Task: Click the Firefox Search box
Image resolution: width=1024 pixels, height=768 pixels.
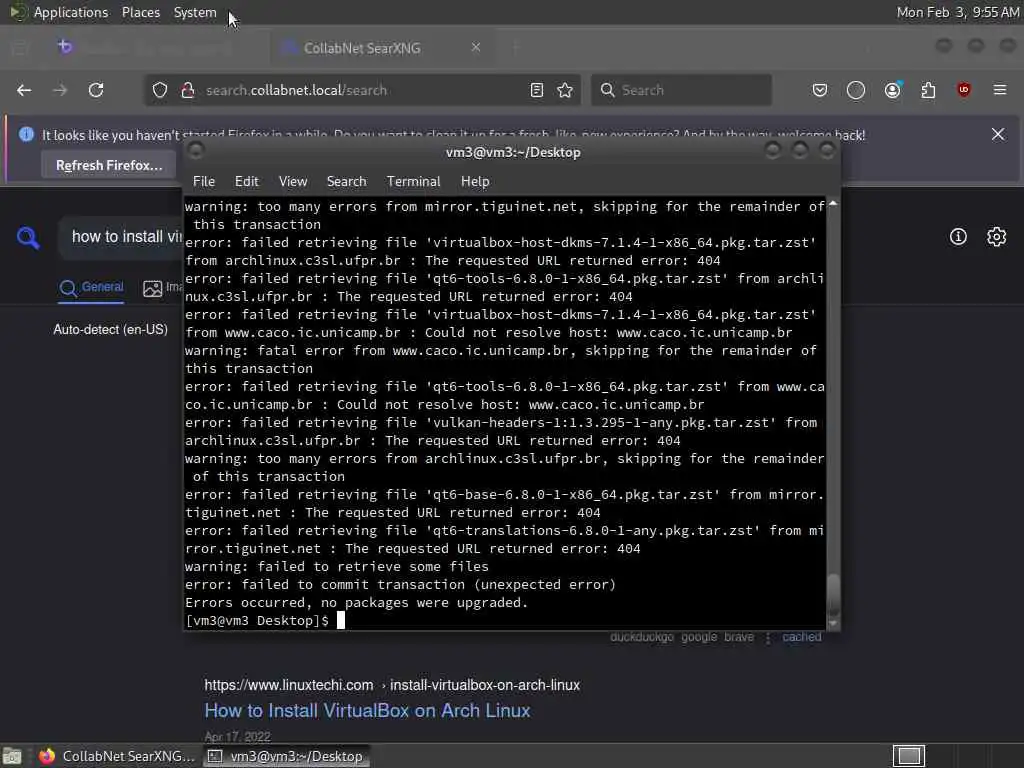Action: coord(681,90)
